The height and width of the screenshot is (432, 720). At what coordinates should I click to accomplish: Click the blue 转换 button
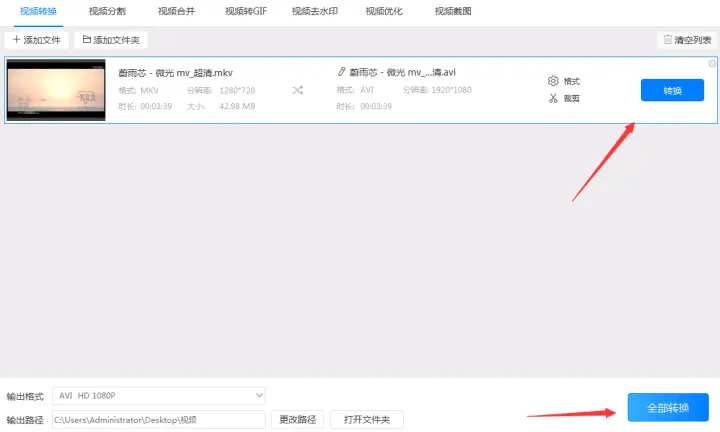coord(672,90)
